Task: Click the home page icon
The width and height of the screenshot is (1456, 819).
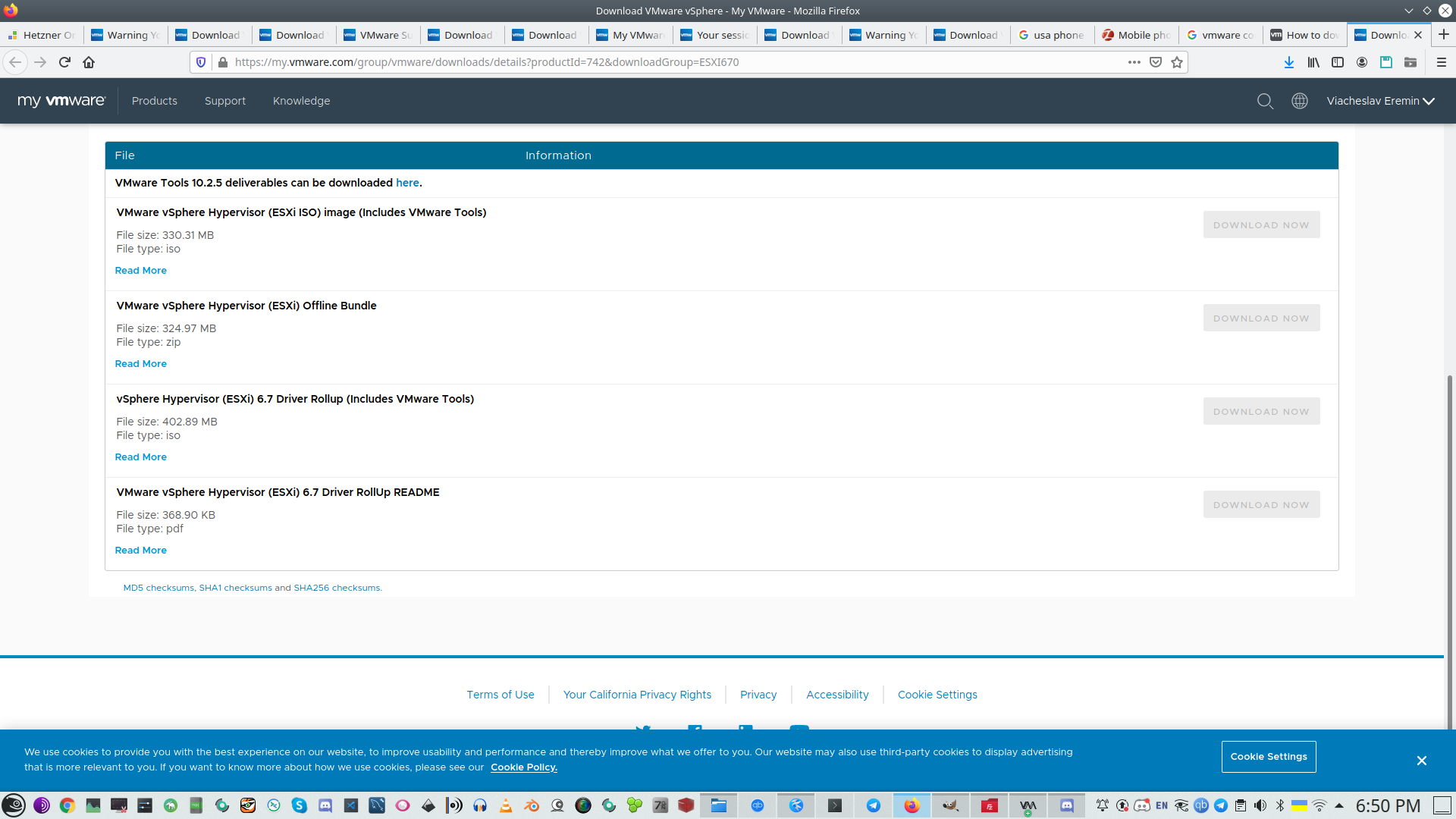Action: tap(89, 62)
